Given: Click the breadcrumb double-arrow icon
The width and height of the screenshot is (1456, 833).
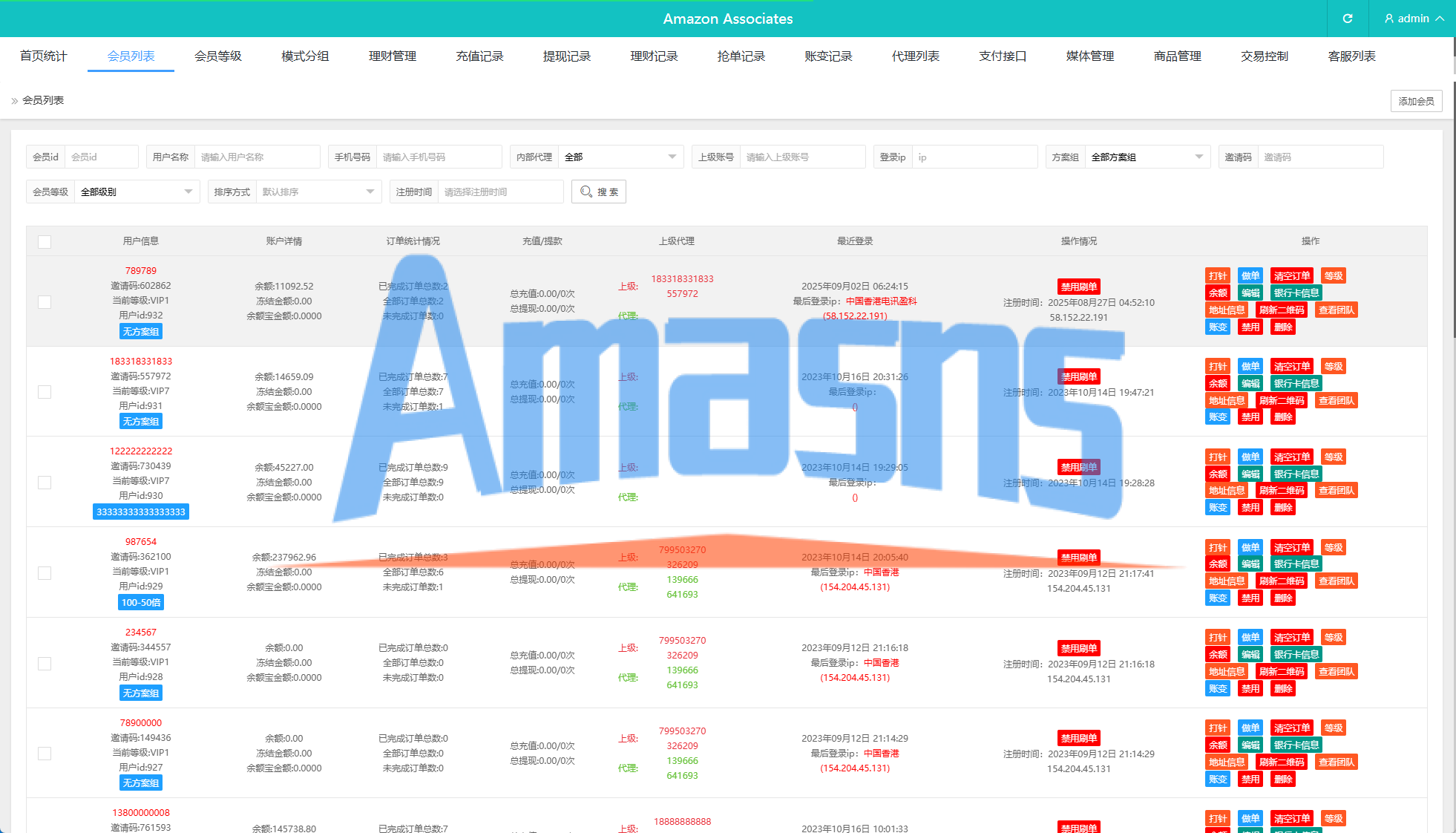Looking at the screenshot, I should click(14, 101).
